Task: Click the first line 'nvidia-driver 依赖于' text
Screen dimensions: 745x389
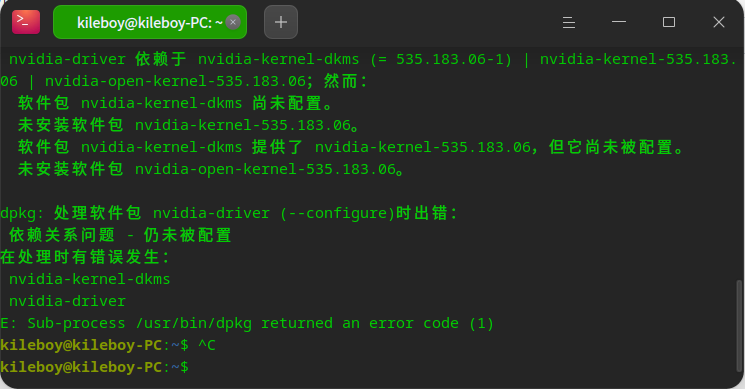Action: tap(97, 59)
